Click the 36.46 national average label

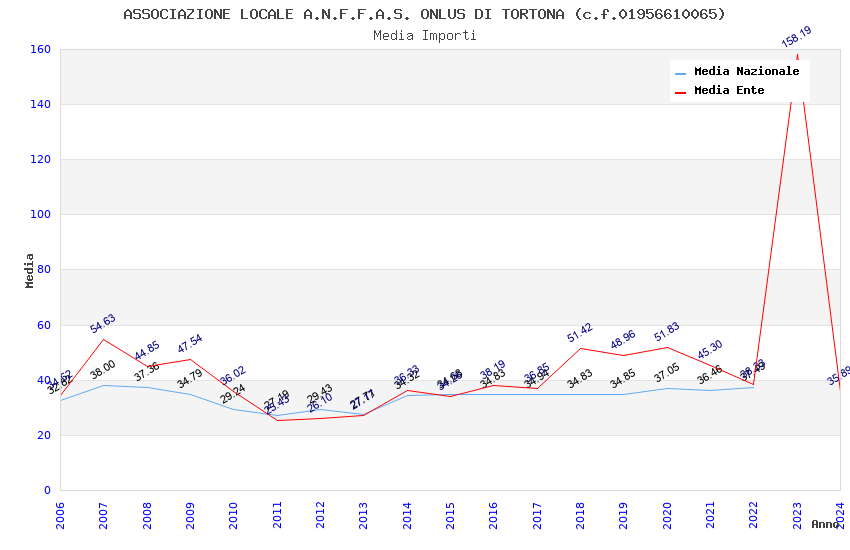(710, 374)
